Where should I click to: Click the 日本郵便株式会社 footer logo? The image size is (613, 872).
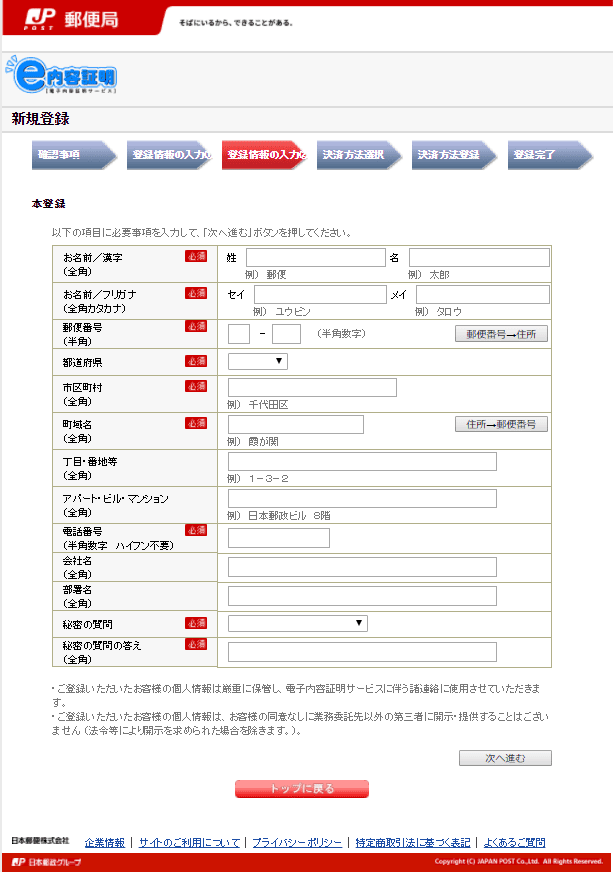tap(40, 841)
